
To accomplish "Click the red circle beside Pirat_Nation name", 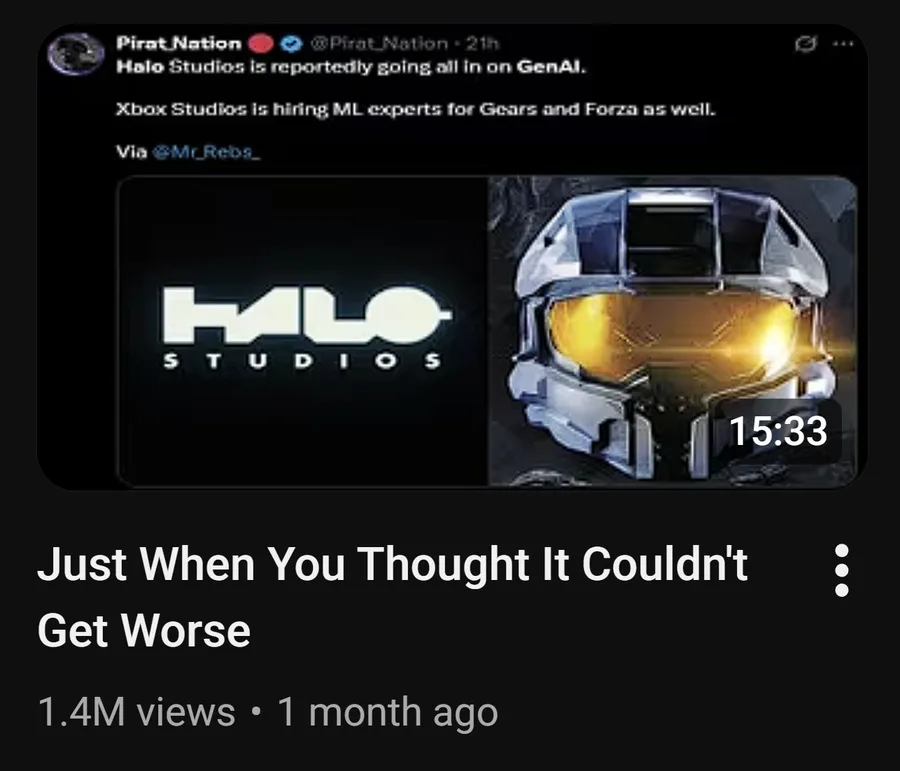I will click(x=261, y=44).
